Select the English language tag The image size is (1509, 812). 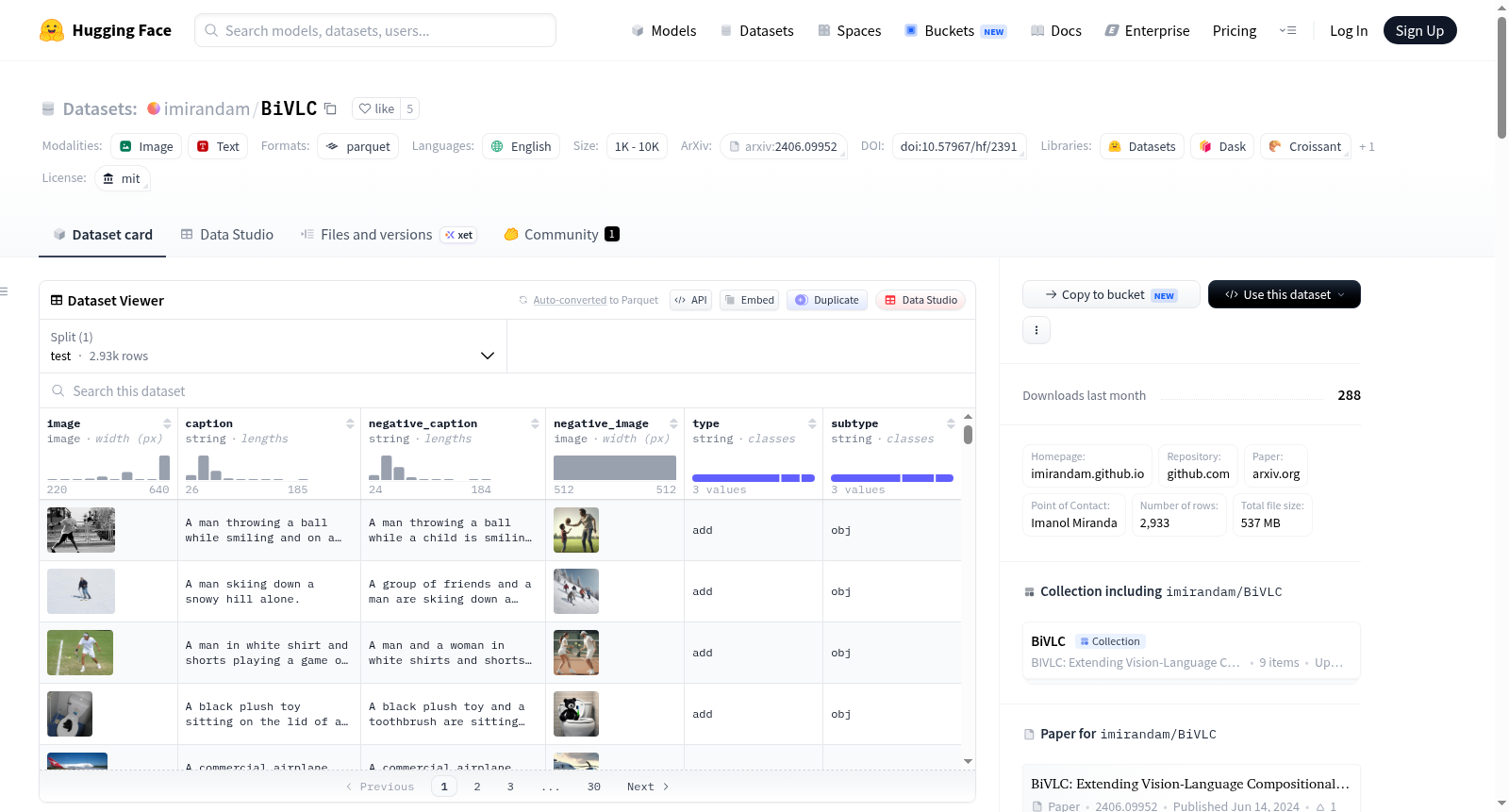tap(522, 146)
